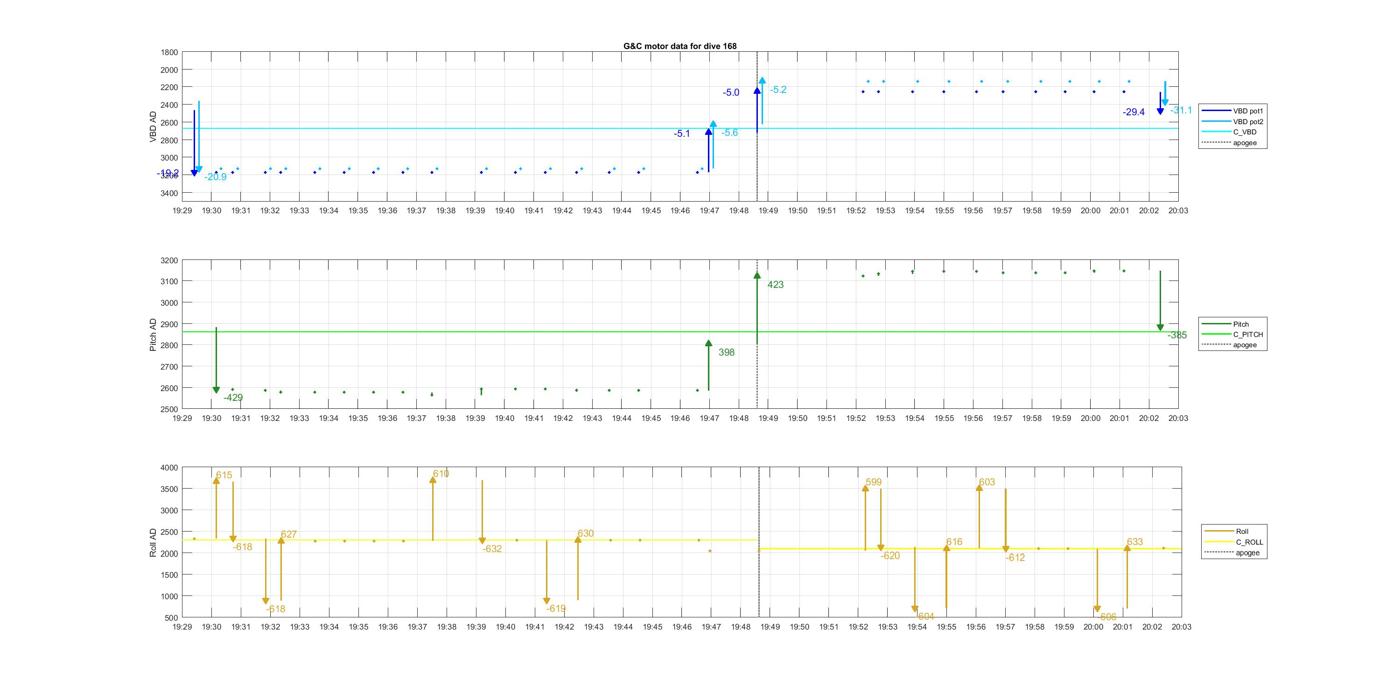Click the '20:03' tick under the VBD plot
This screenshot has height=693, width=1400.
pyautogui.click(x=1179, y=211)
